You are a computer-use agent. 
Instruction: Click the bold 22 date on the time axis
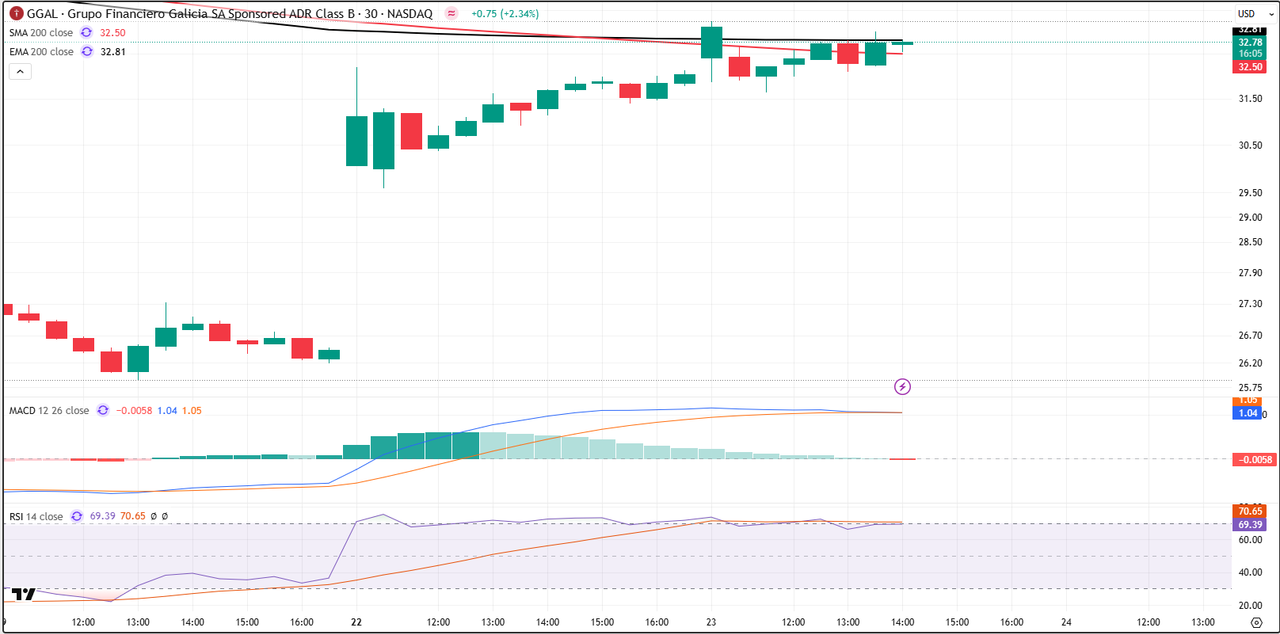(356, 621)
